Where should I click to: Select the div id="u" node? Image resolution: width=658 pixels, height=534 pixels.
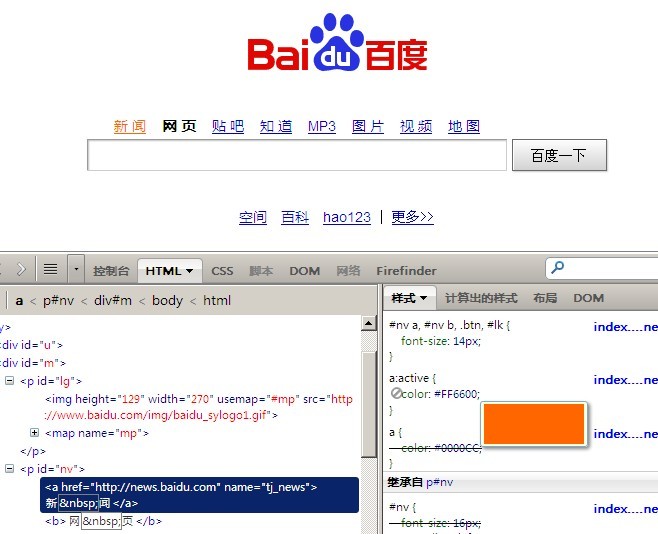(x=31, y=345)
